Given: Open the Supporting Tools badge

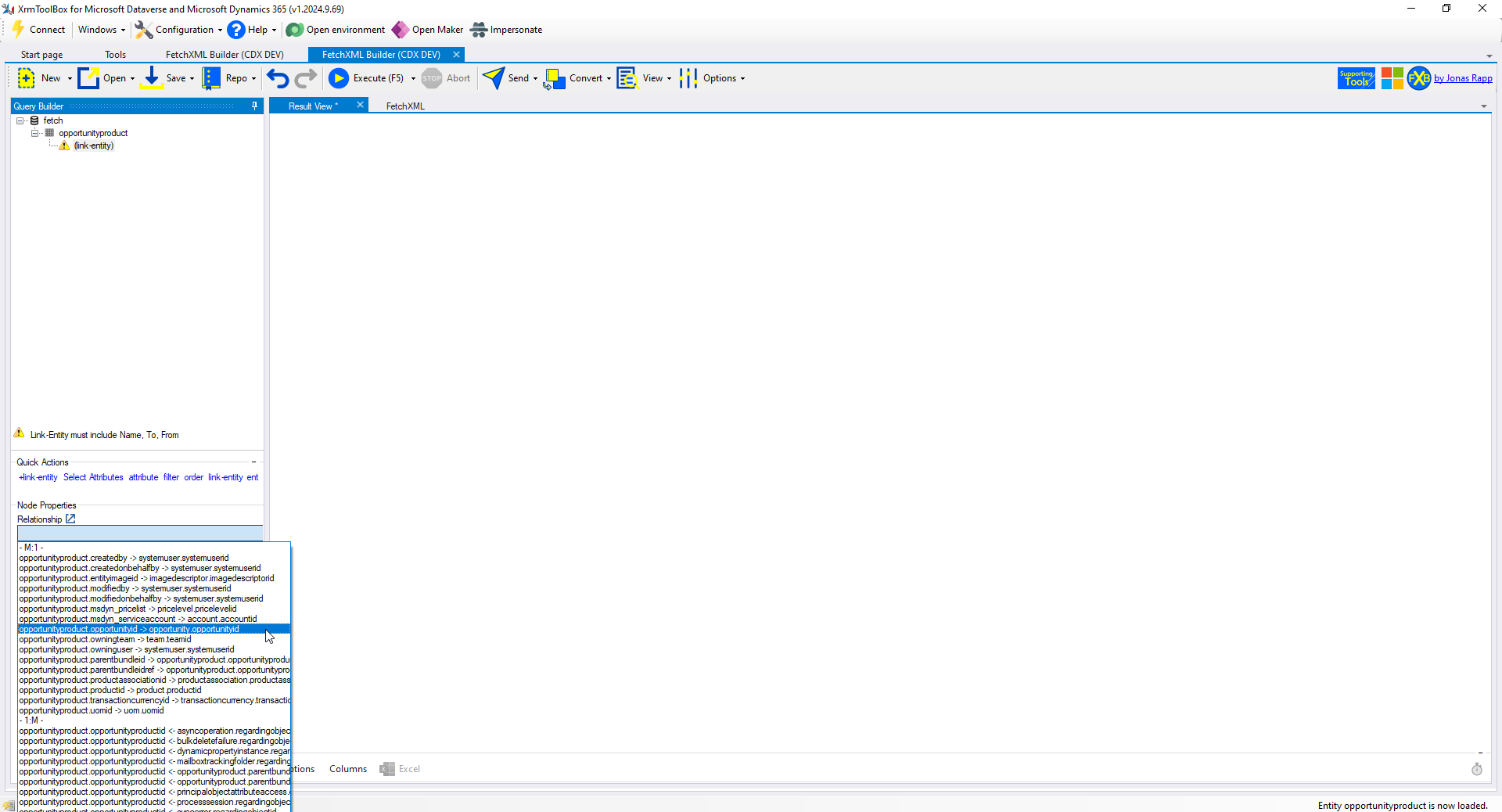Looking at the screenshot, I should click(1356, 78).
